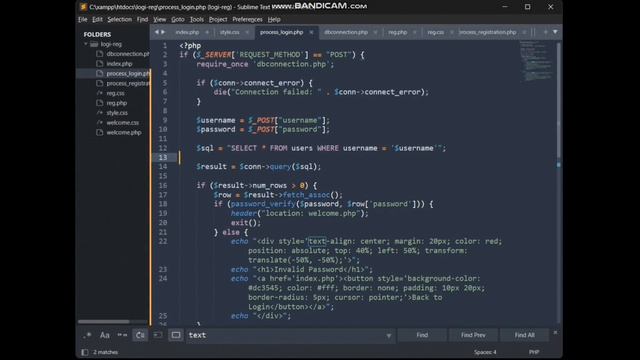Add a new tab with plus icon

click(545, 32)
